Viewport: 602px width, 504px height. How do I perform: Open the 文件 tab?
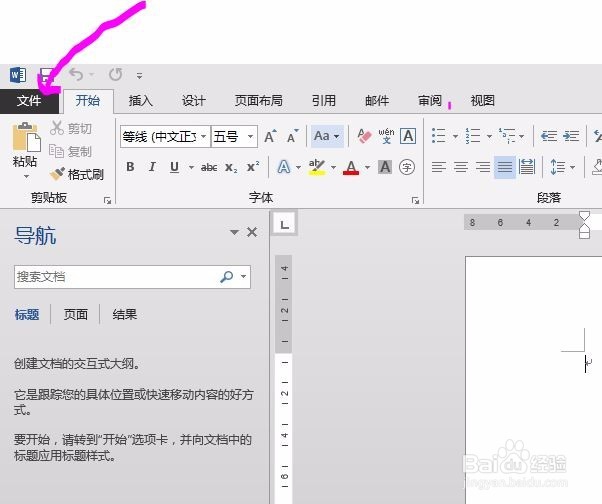29,101
